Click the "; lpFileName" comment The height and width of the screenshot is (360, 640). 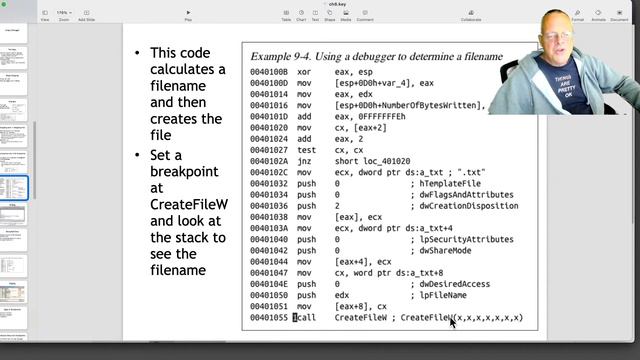438,295
